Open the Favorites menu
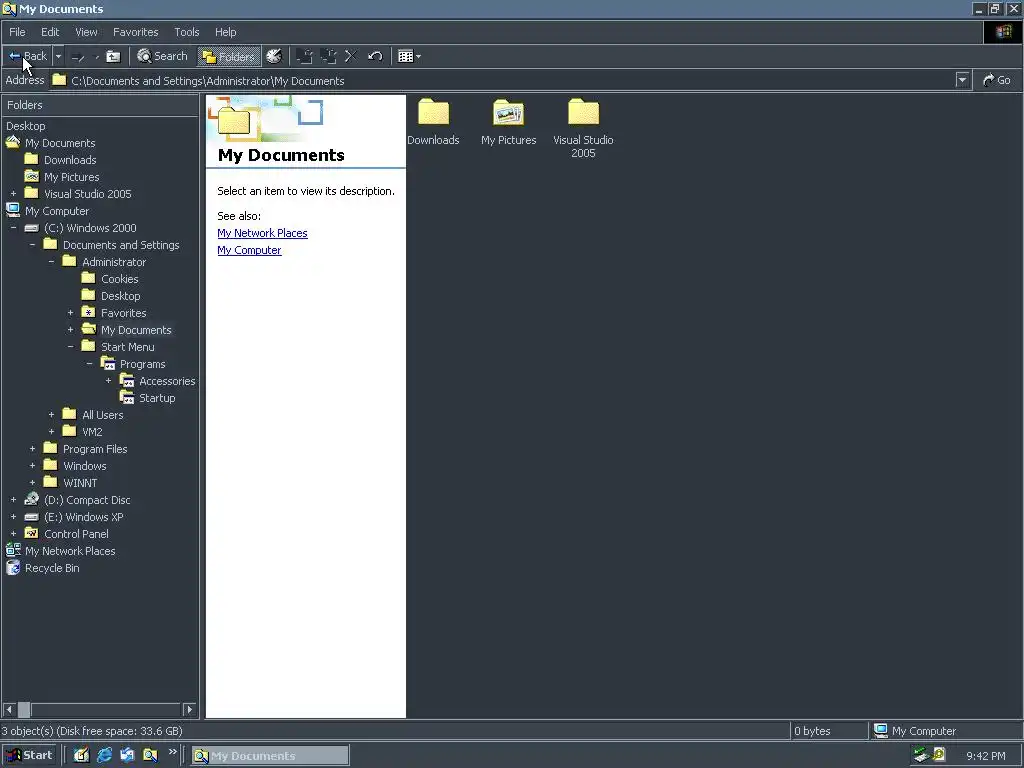The height and width of the screenshot is (768, 1024). (x=135, y=32)
